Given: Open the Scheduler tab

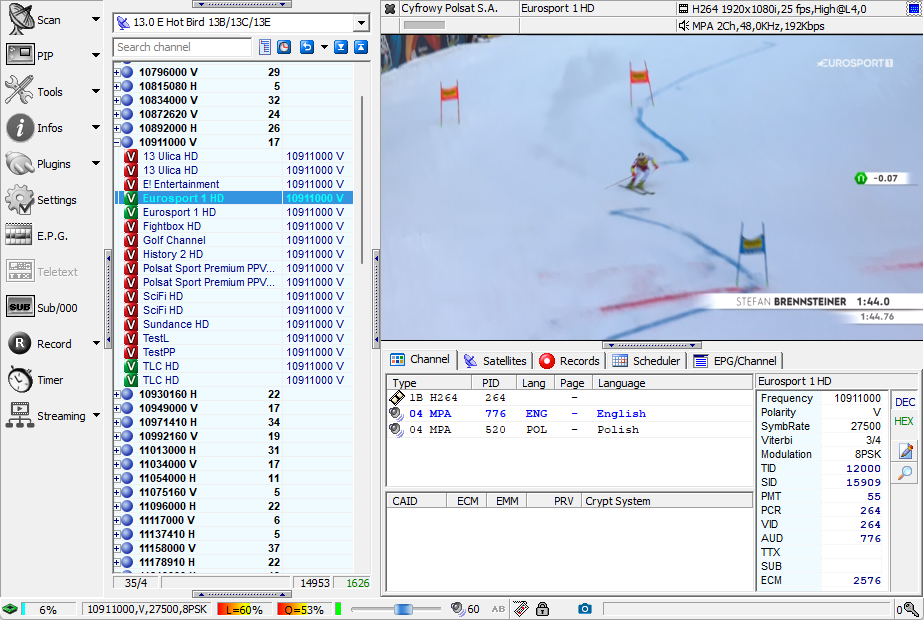Looking at the screenshot, I should pos(646,361).
